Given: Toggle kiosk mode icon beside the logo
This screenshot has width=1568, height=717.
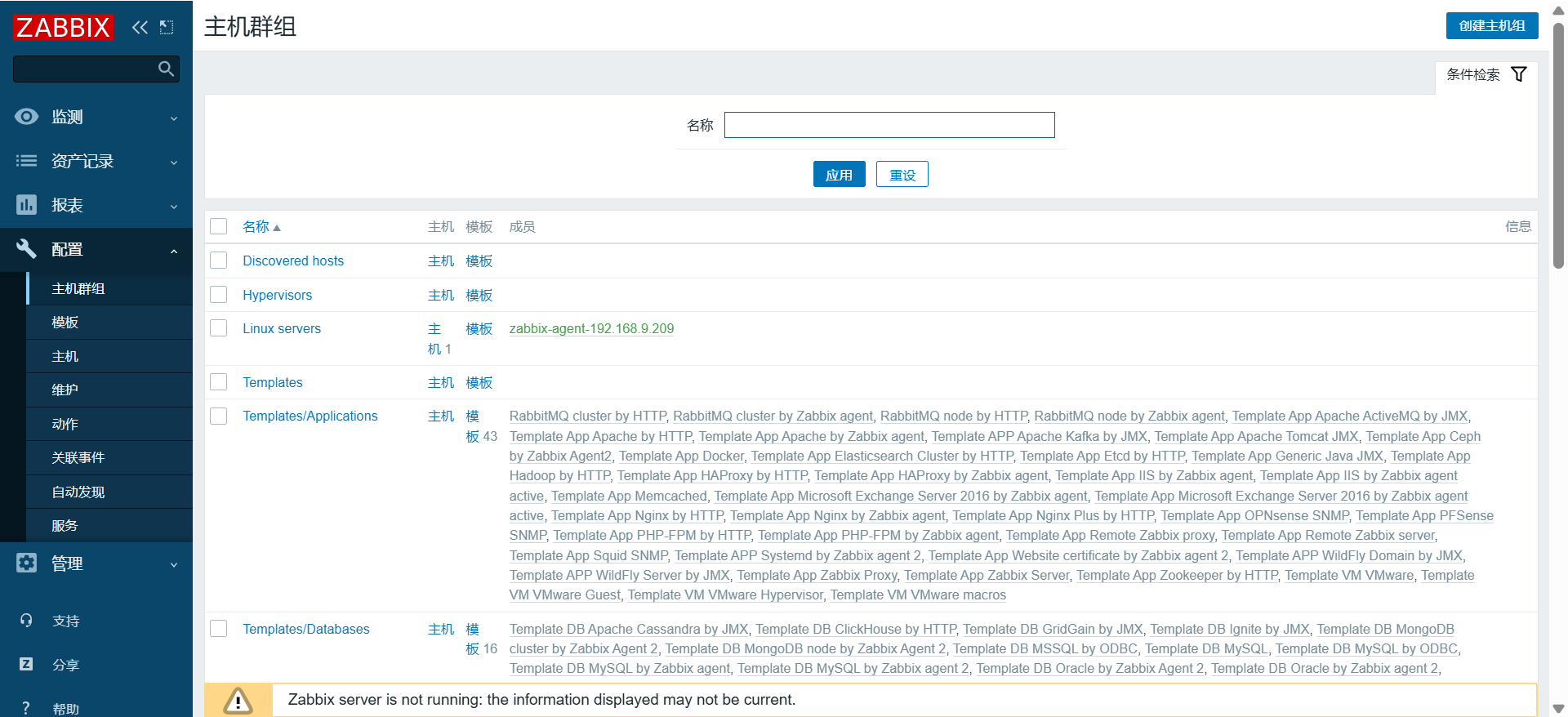Looking at the screenshot, I should point(167,28).
